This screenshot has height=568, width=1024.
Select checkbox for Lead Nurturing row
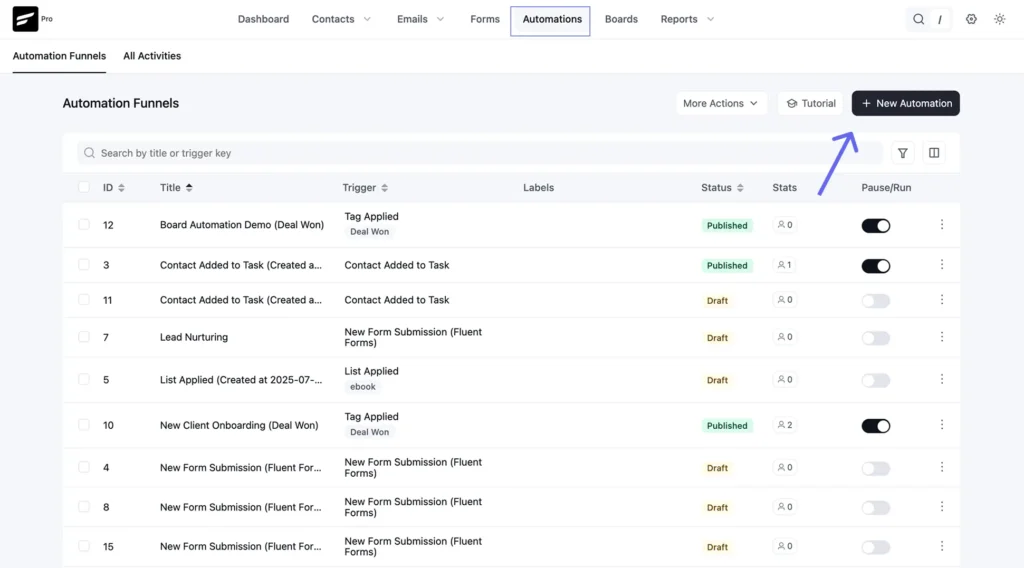pyautogui.click(x=84, y=337)
